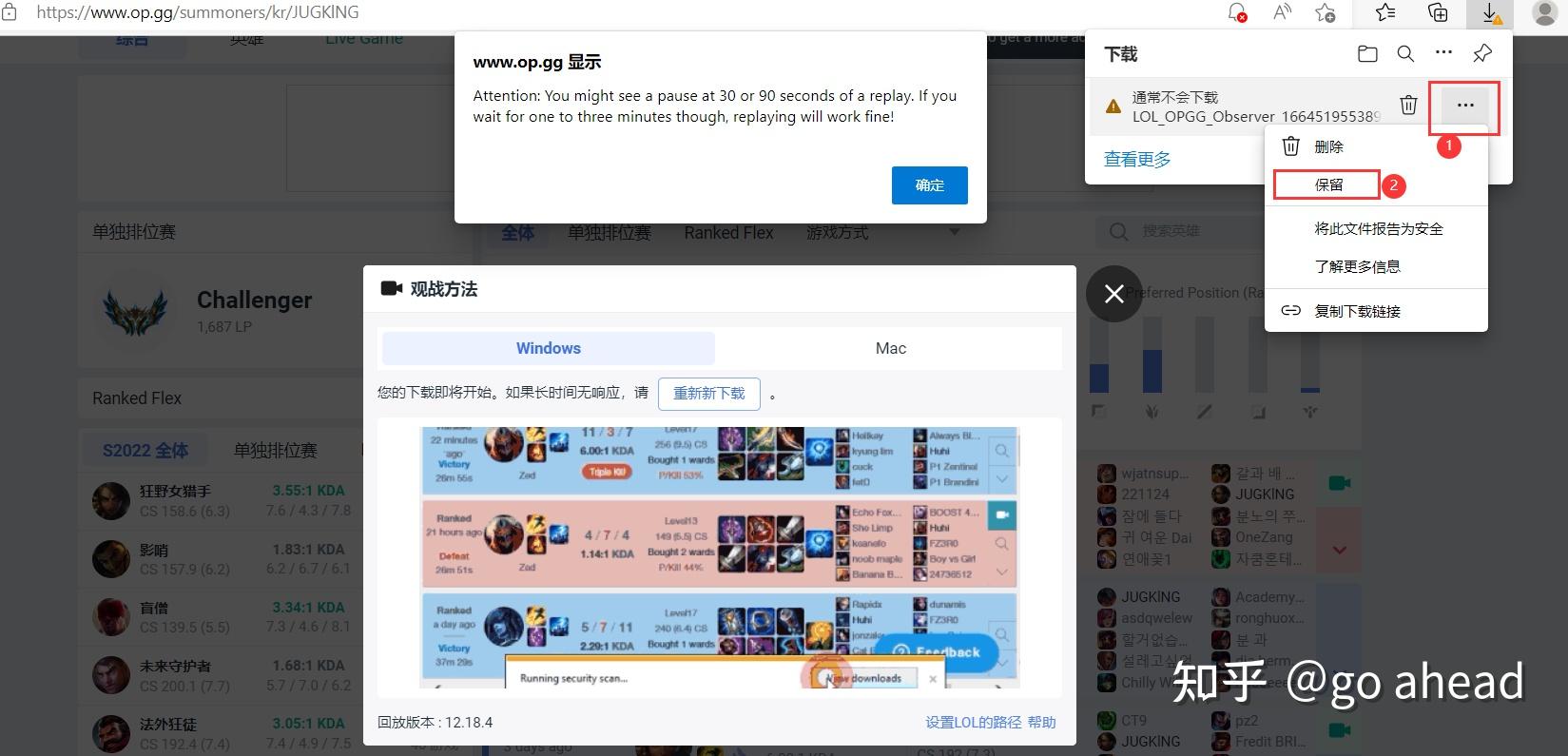Open the Collections icon

pos(1438,12)
